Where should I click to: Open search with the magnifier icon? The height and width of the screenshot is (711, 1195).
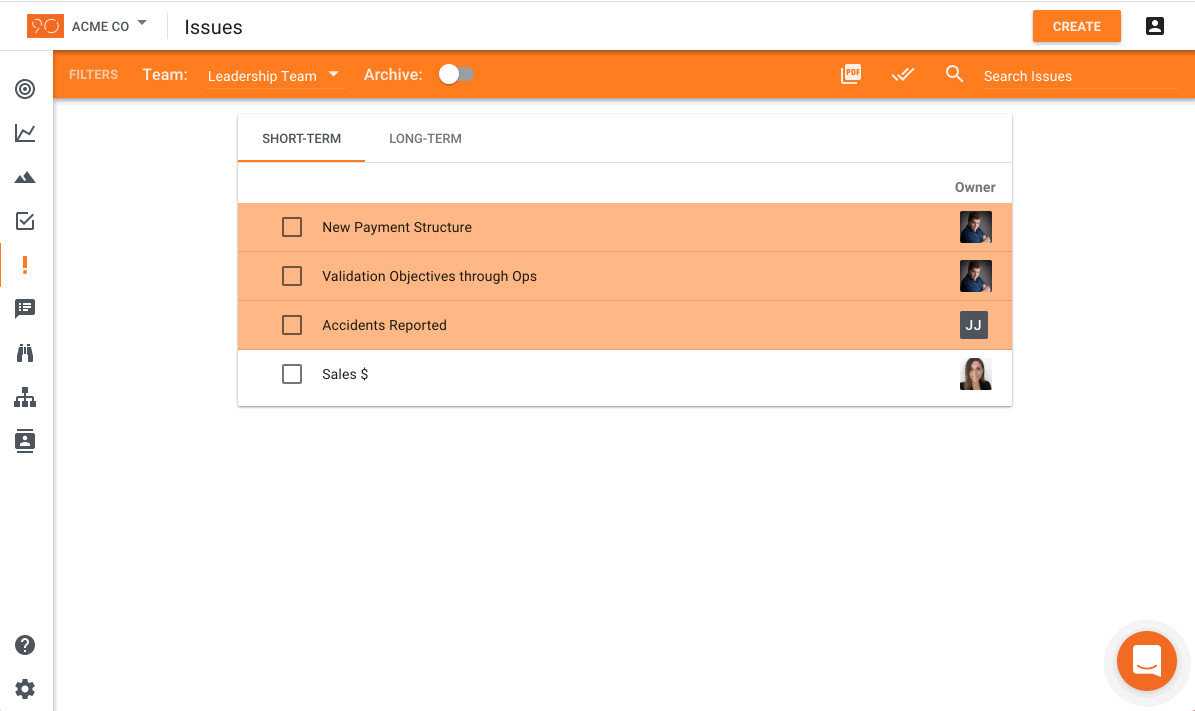point(954,74)
